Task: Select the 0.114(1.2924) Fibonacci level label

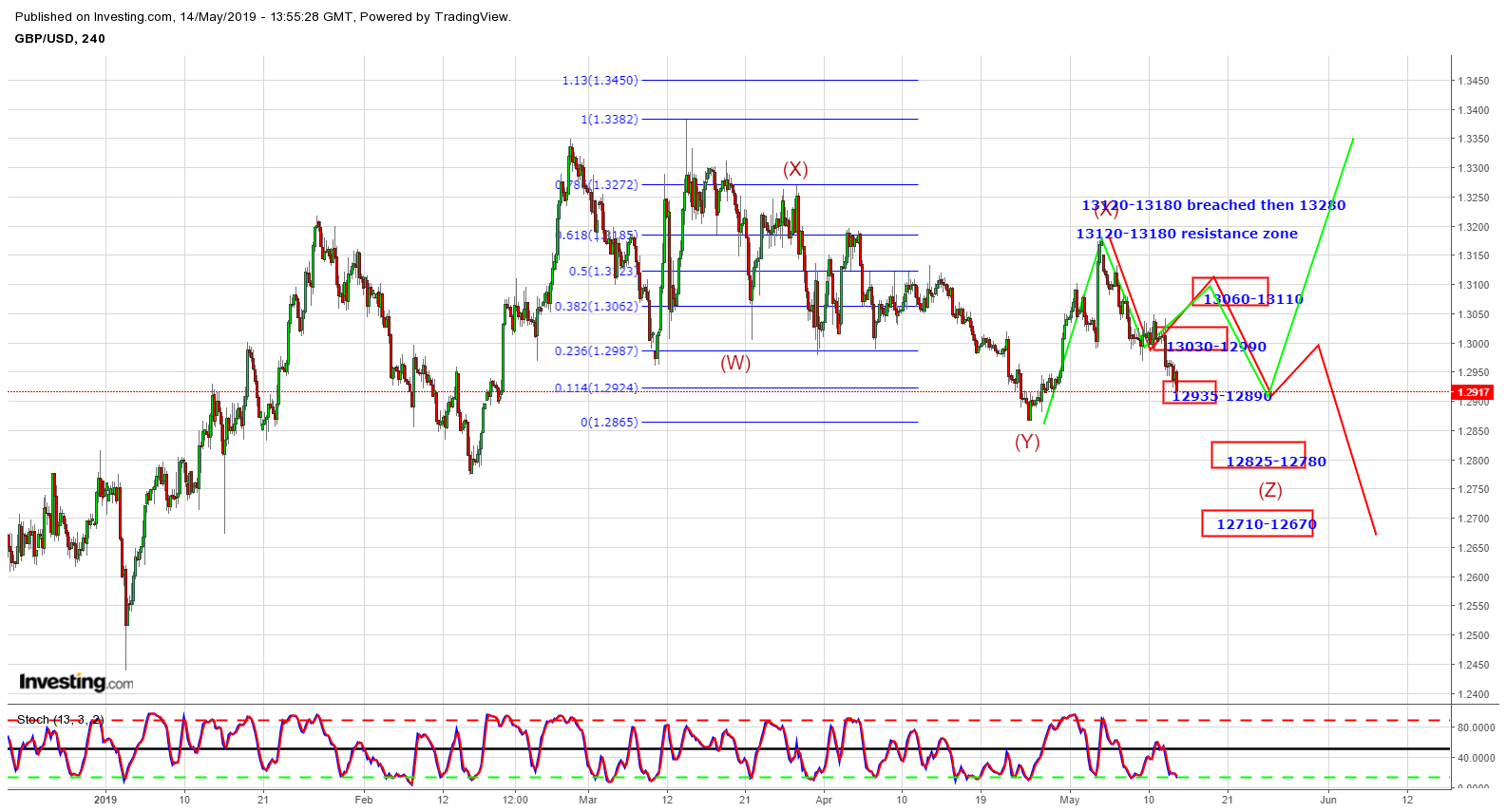Action: click(597, 388)
